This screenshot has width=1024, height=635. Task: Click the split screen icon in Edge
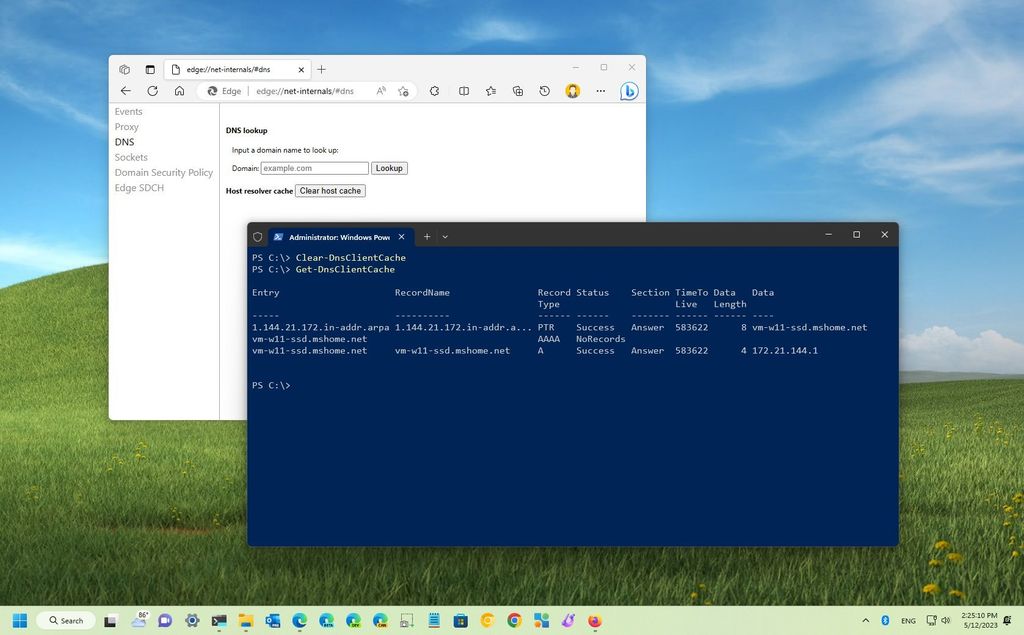(464, 91)
